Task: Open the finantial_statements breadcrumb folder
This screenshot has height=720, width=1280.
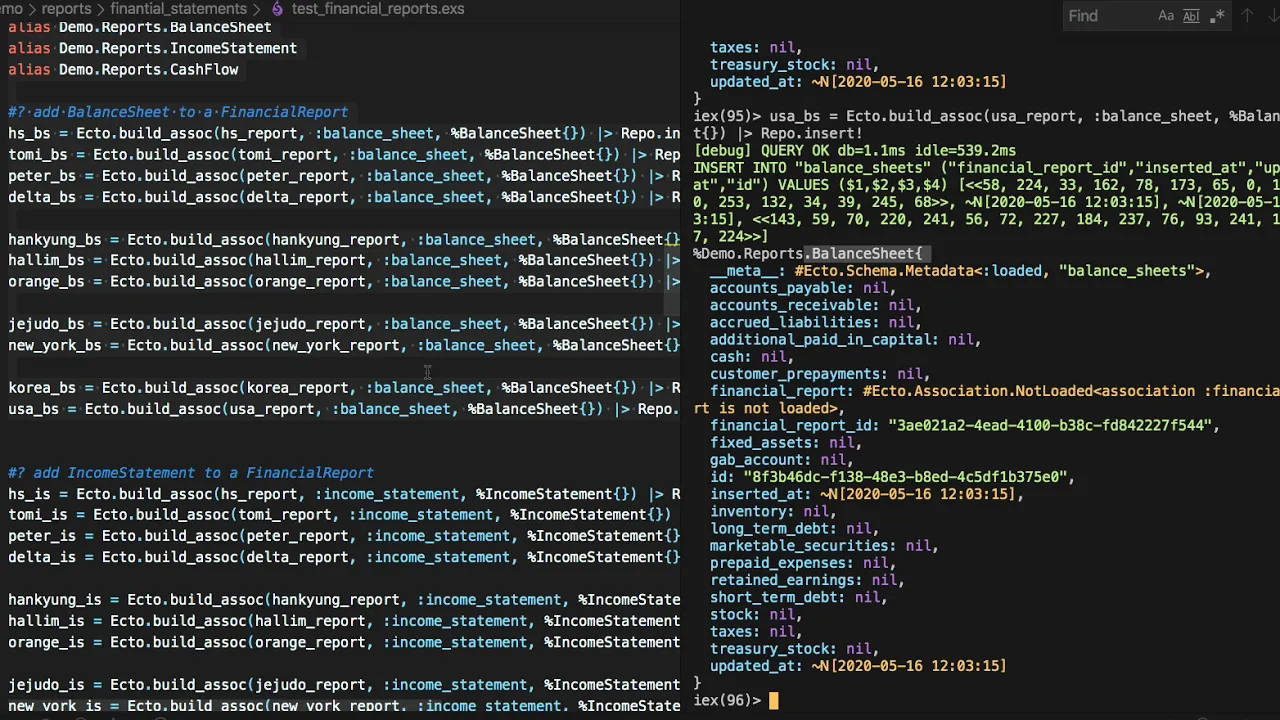Action: (178, 9)
